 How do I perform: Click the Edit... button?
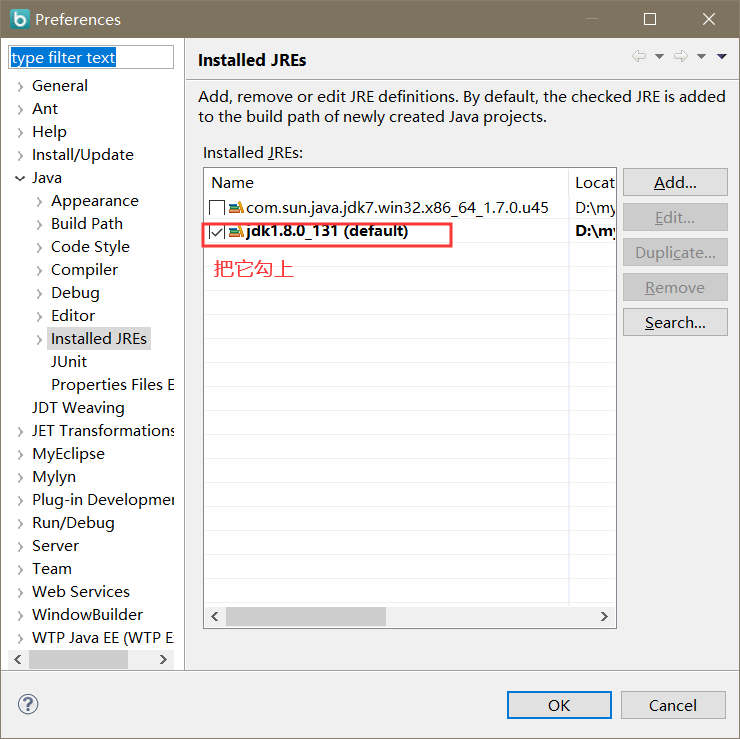(675, 217)
